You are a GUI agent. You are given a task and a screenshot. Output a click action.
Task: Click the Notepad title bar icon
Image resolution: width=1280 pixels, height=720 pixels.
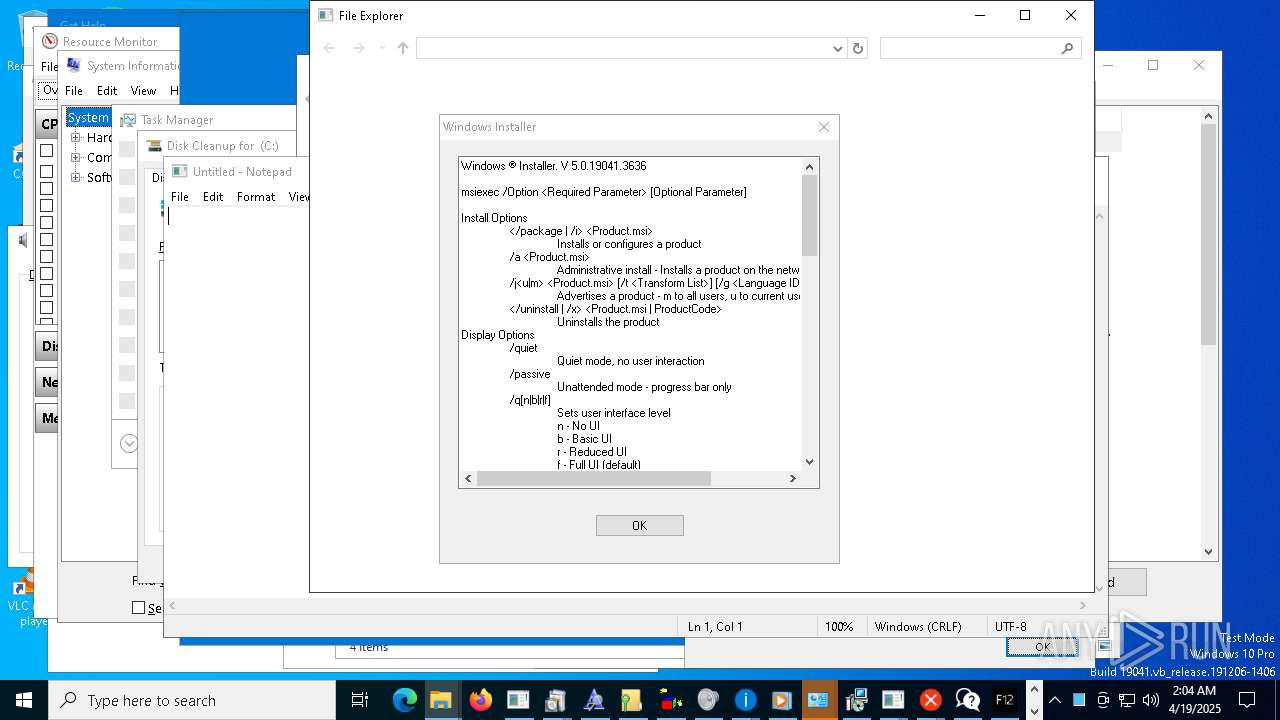(180, 171)
